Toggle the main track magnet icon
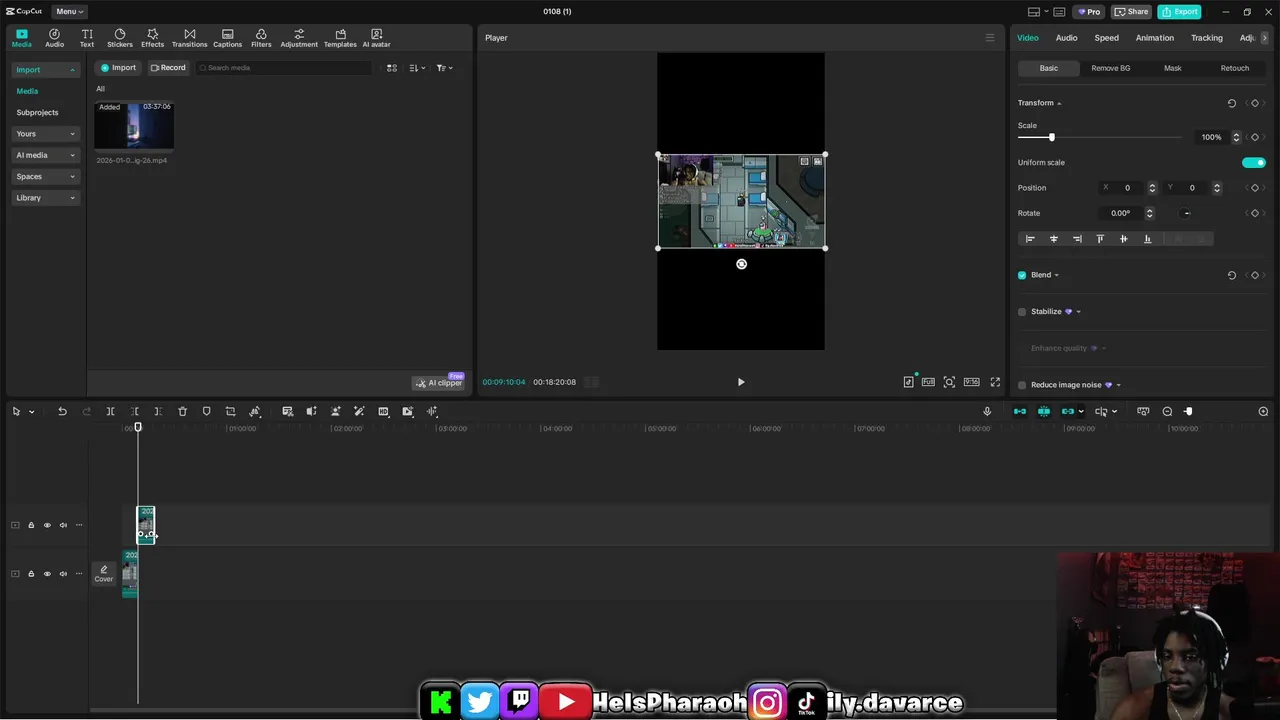 [x=1020, y=411]
